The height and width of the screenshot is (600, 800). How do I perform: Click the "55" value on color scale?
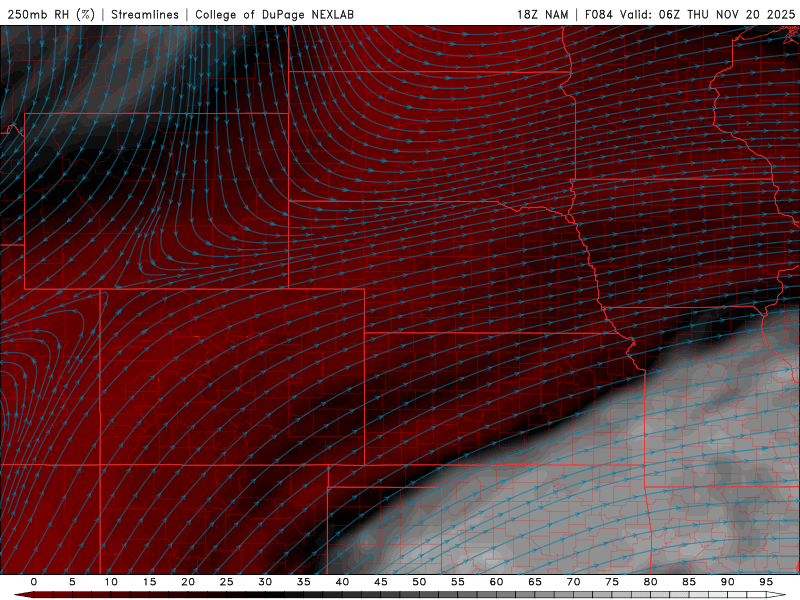coord(458,582)
